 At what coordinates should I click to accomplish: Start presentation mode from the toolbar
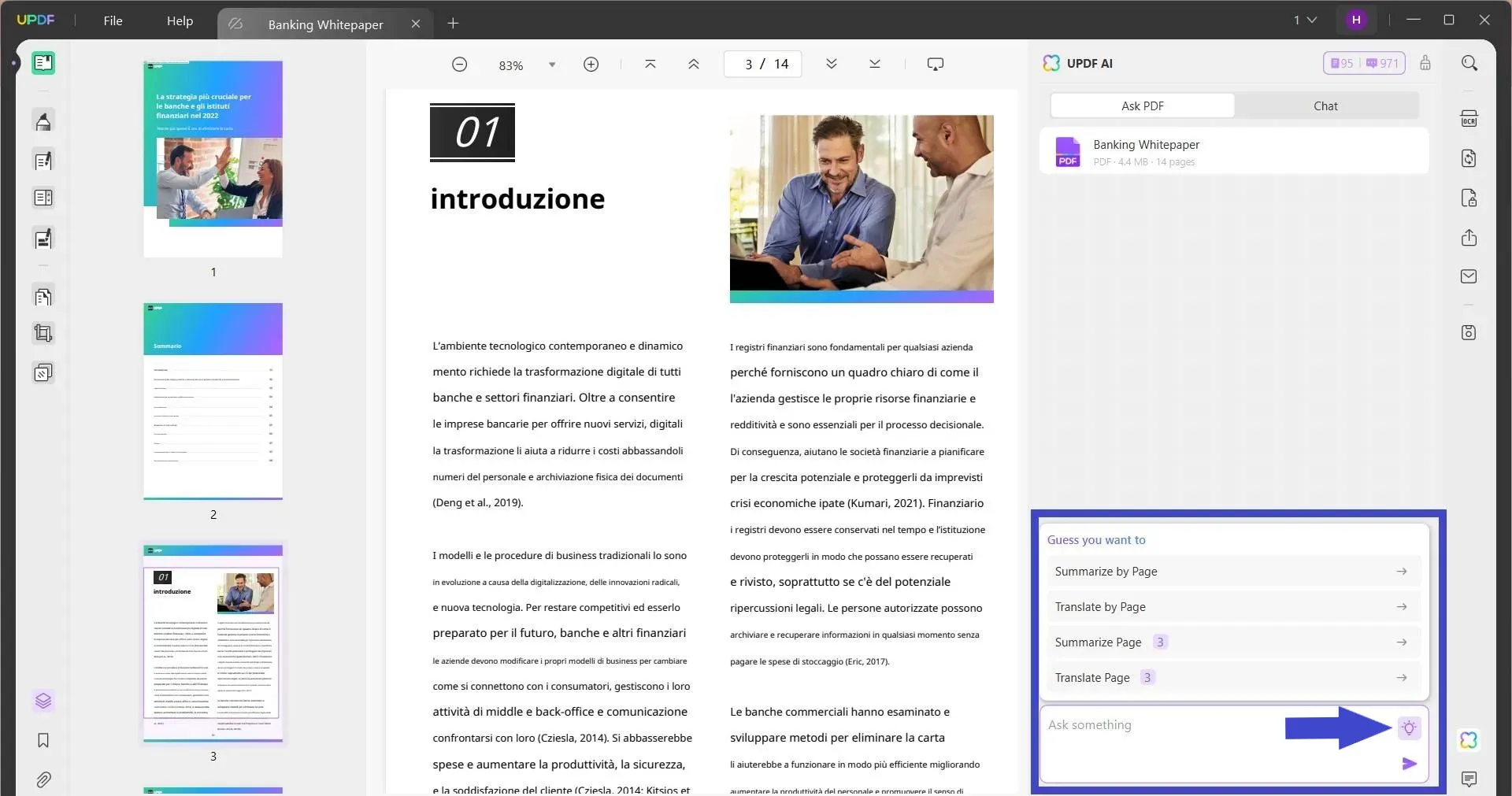tap(935, 64)
